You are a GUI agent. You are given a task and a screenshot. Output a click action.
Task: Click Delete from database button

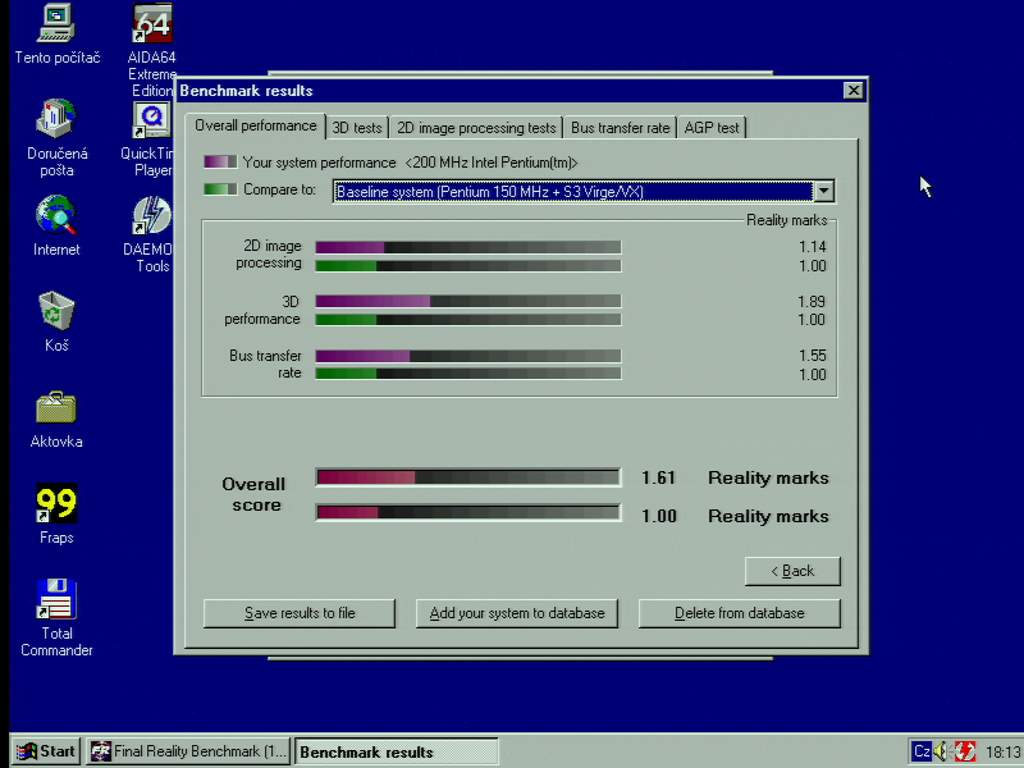(739, 613)
